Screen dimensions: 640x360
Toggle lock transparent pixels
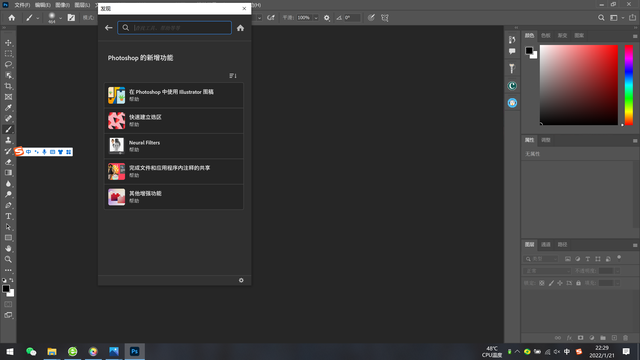pyautogui.click(x=542, y=283)
